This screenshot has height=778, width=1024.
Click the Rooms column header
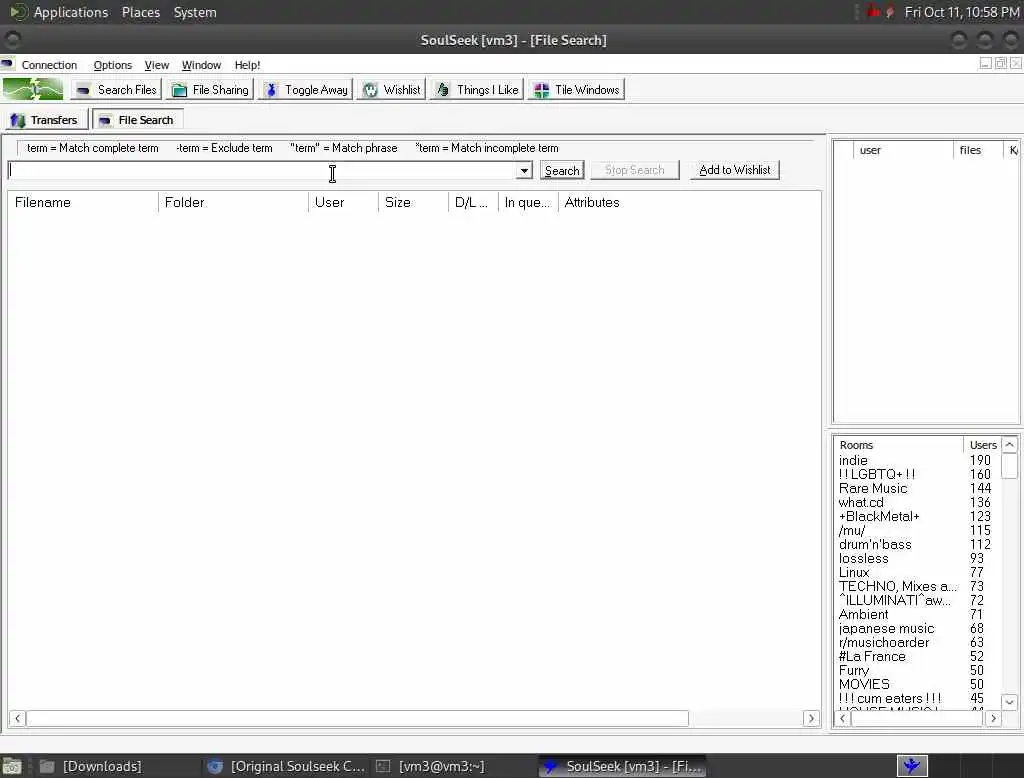tap(898, 445)
